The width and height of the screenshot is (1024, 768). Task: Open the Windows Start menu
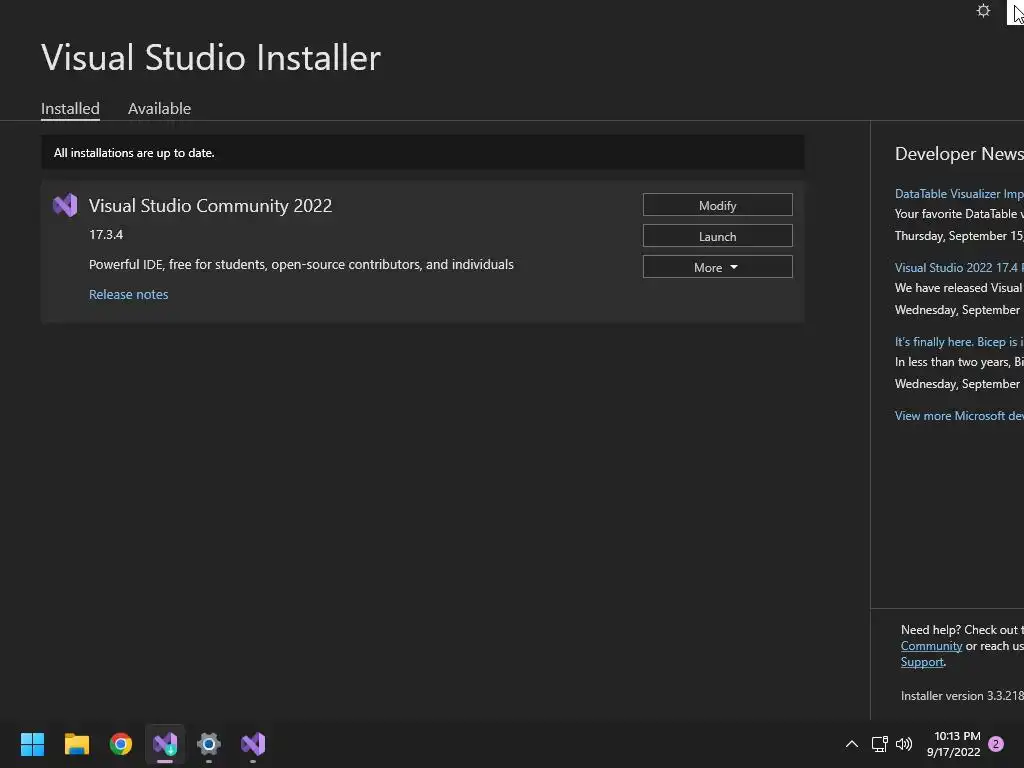coord(32,743)
